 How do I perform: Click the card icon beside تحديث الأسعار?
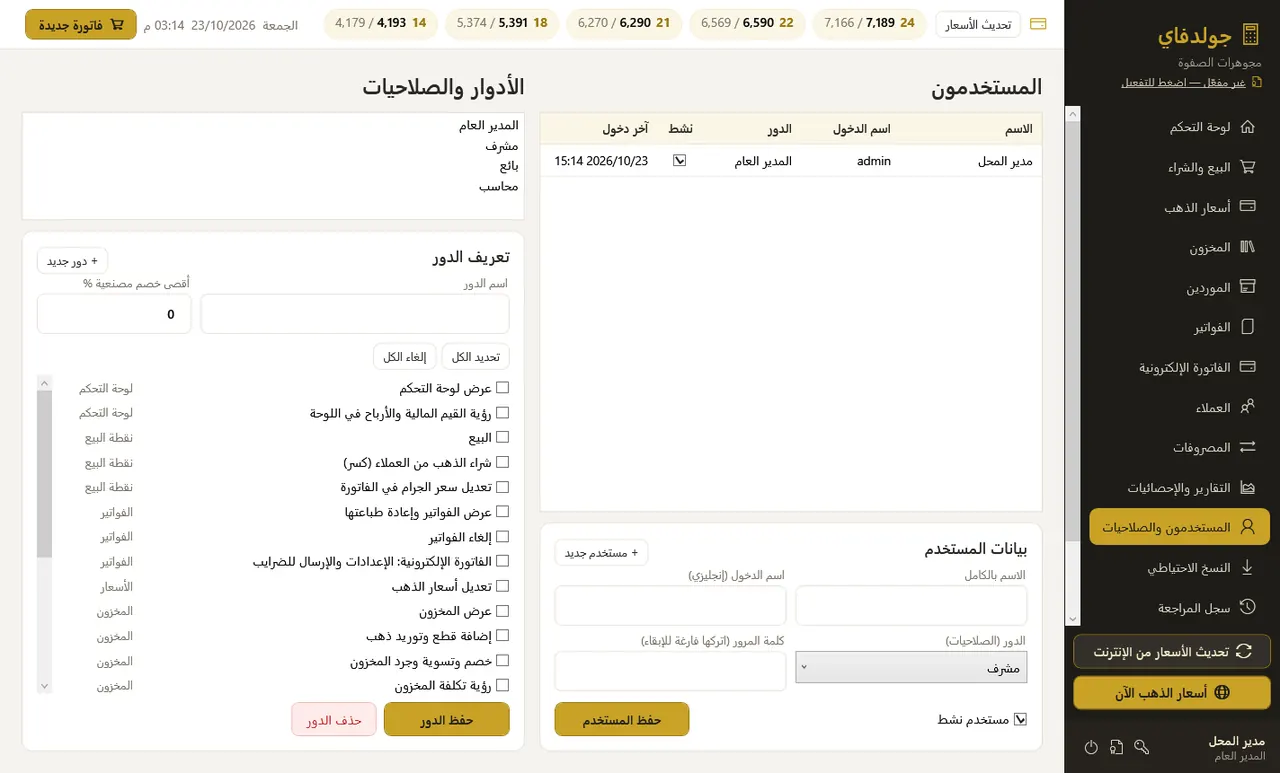tap(1038, 24)
